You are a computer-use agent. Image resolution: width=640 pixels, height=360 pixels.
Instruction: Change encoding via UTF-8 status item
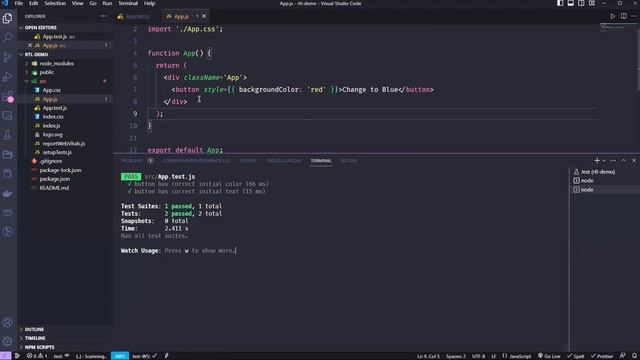pos(478,356)
